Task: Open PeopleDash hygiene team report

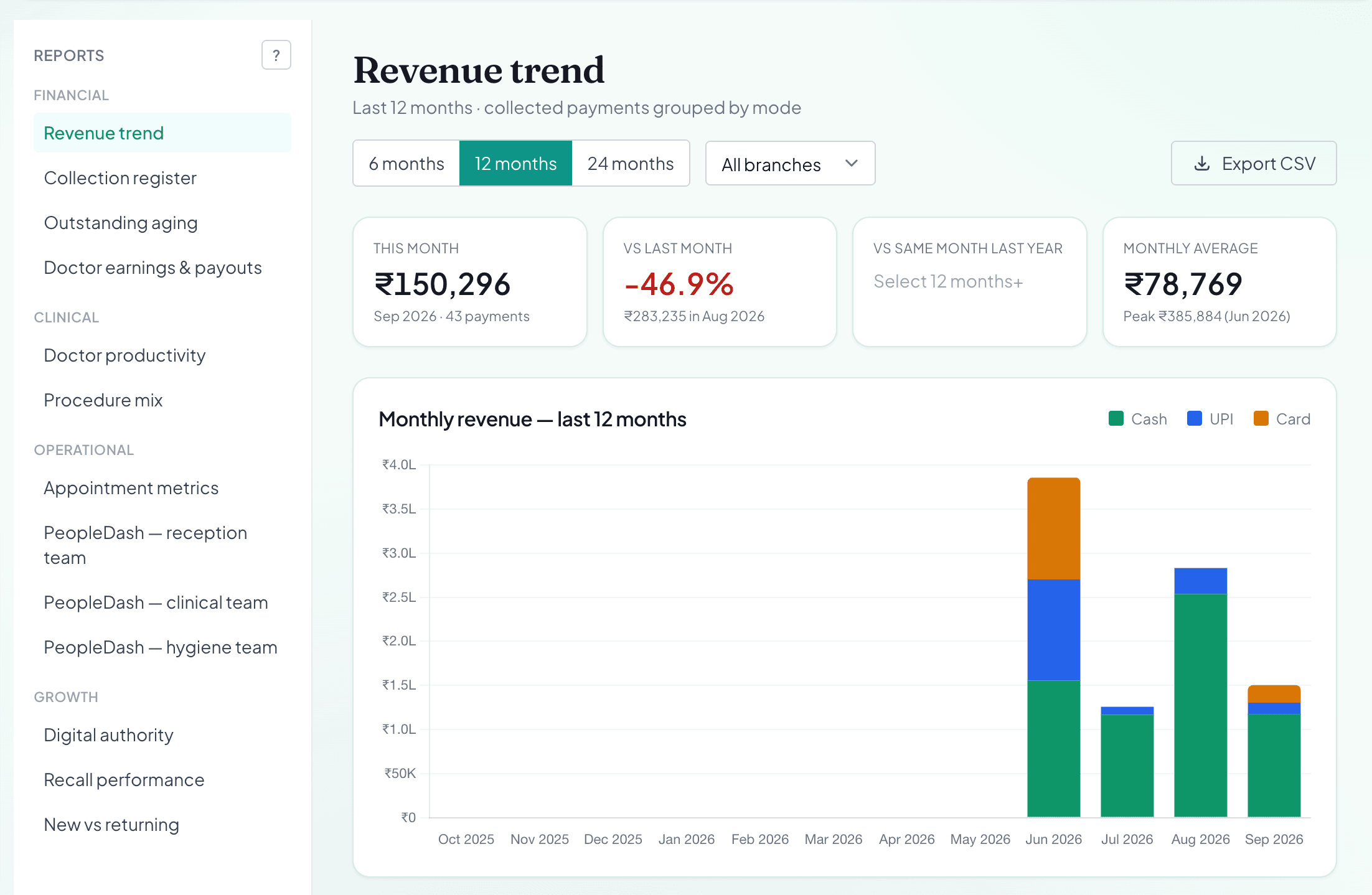Action: 162,647
